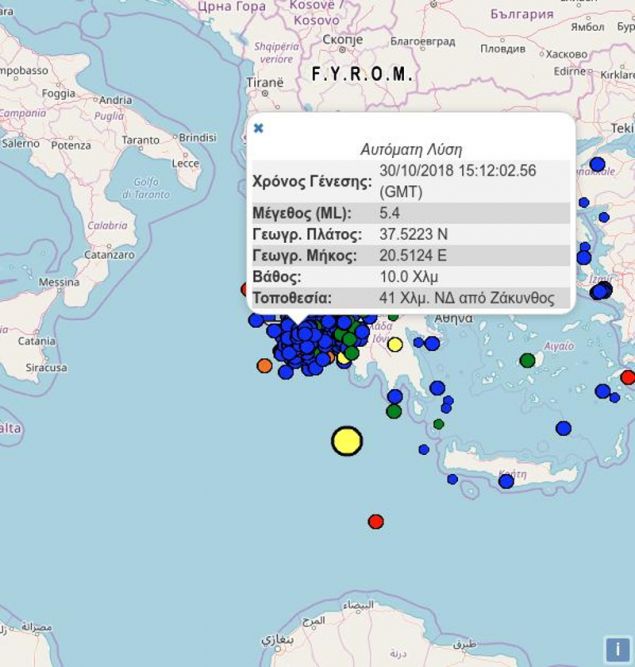Click the small yellow marker near Athens

pyautogui.click(x=395, y=345)
